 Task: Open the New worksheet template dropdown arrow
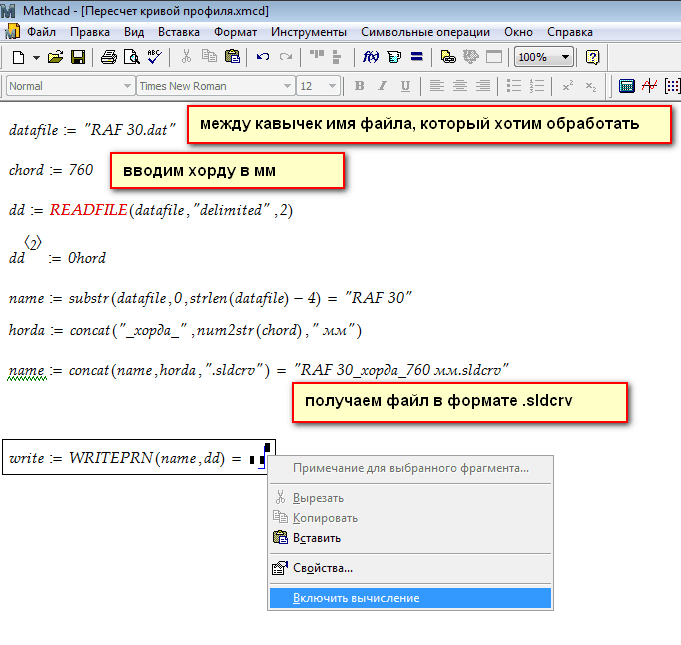coord(36,57)
